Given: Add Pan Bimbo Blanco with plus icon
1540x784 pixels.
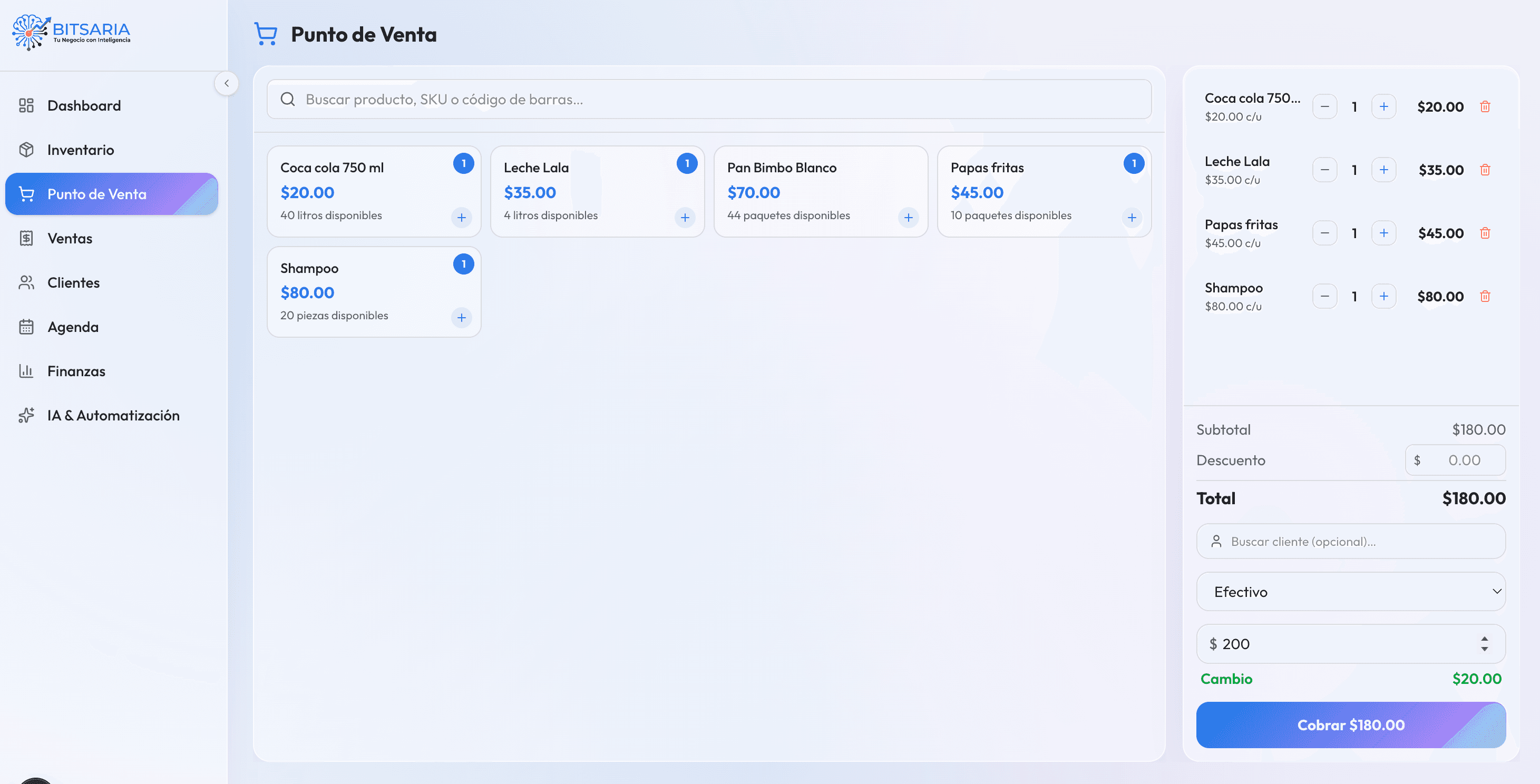Looking at the screenshot, I should [x=908, y=218].
